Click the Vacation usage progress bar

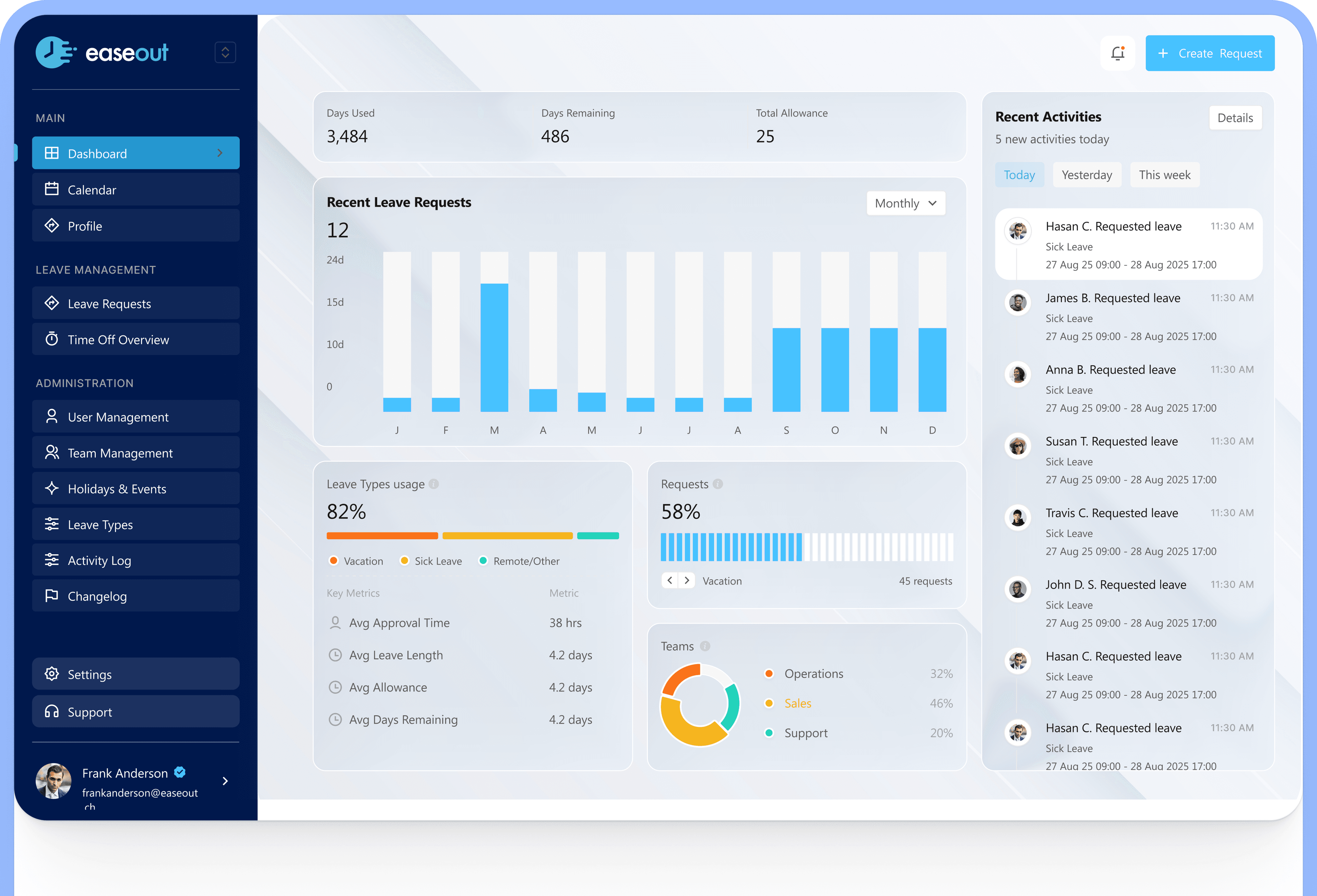(382, 535)
